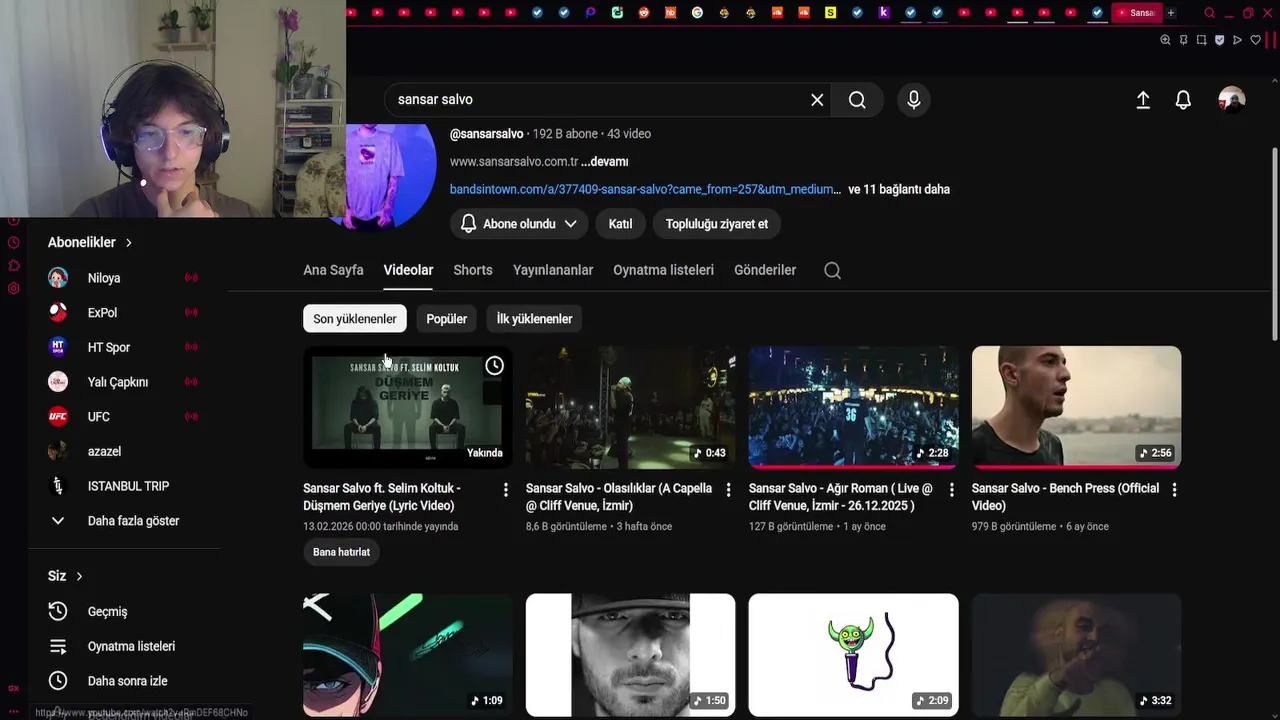Open options menu for Olasılıklar A Capella video

[728, 490]
